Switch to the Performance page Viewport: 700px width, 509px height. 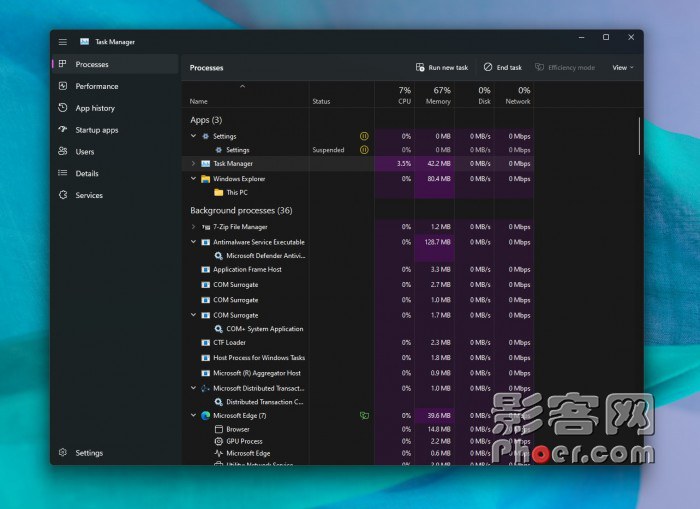(x=116, y=86)
